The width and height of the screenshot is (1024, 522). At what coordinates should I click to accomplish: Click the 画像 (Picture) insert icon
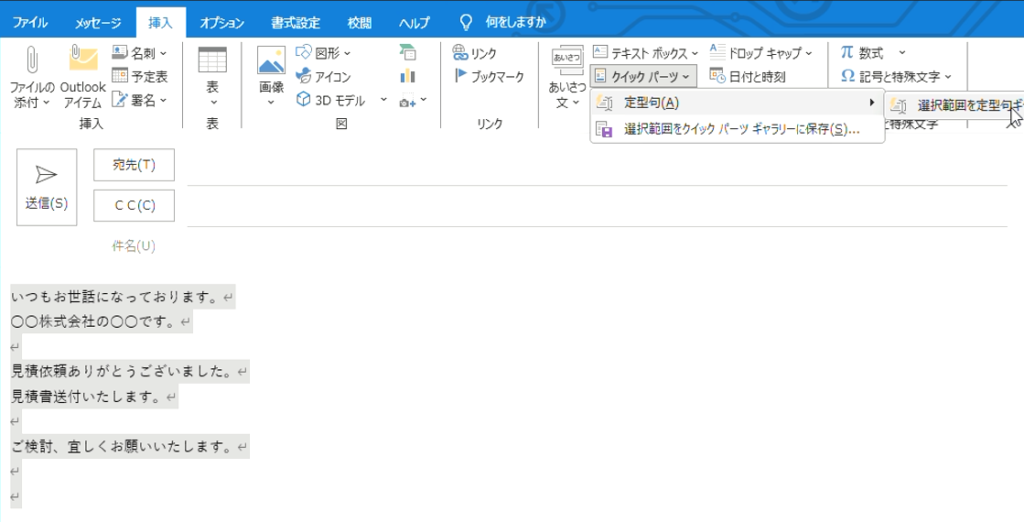271,62
